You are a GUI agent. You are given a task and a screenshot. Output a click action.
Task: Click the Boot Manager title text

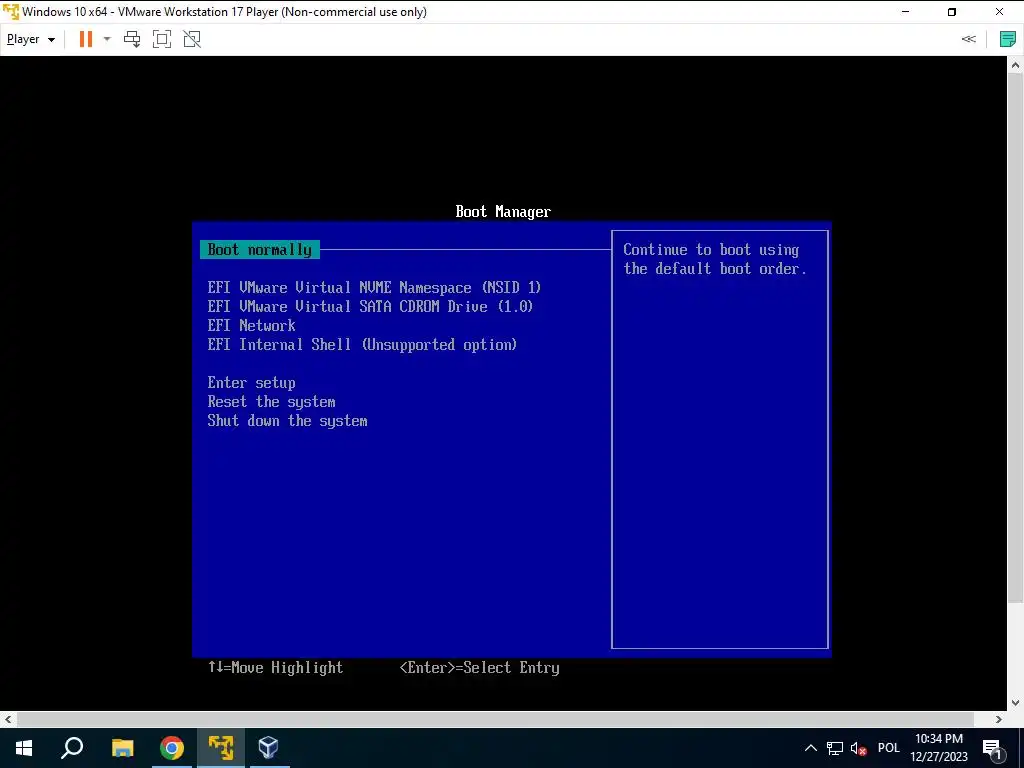coord(503,212)
